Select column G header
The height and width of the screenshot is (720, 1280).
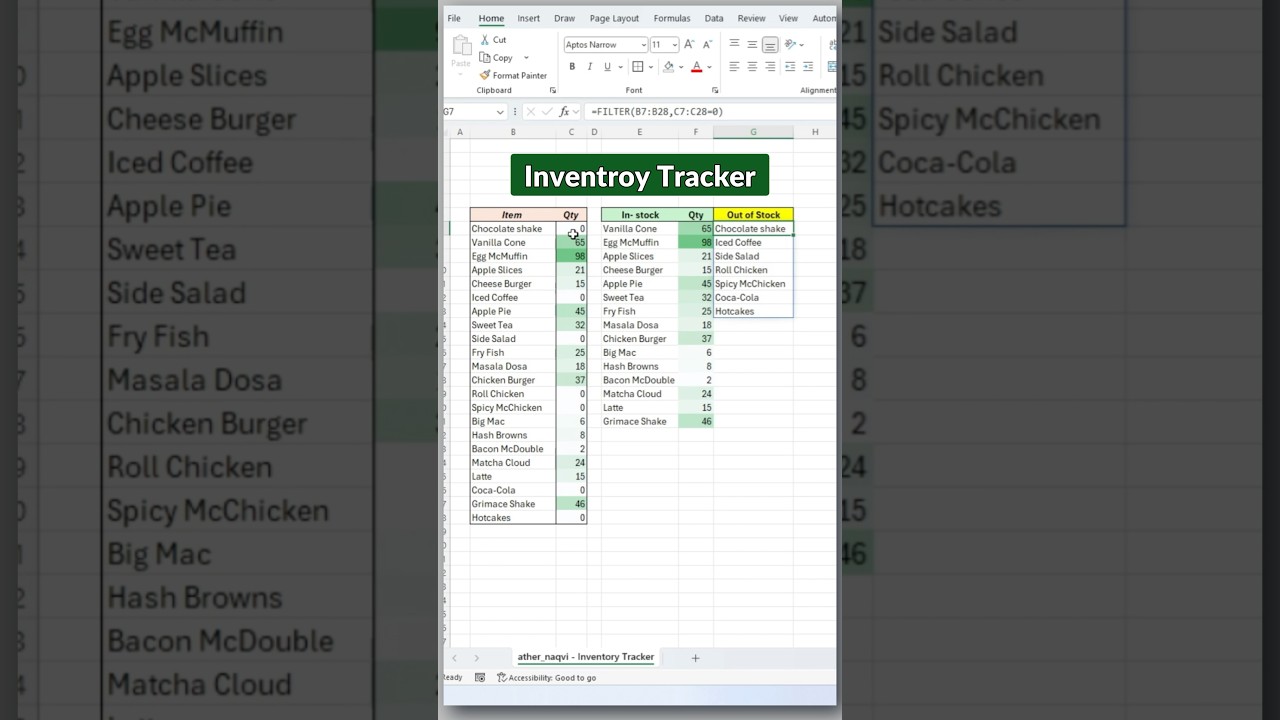(753, 132)
